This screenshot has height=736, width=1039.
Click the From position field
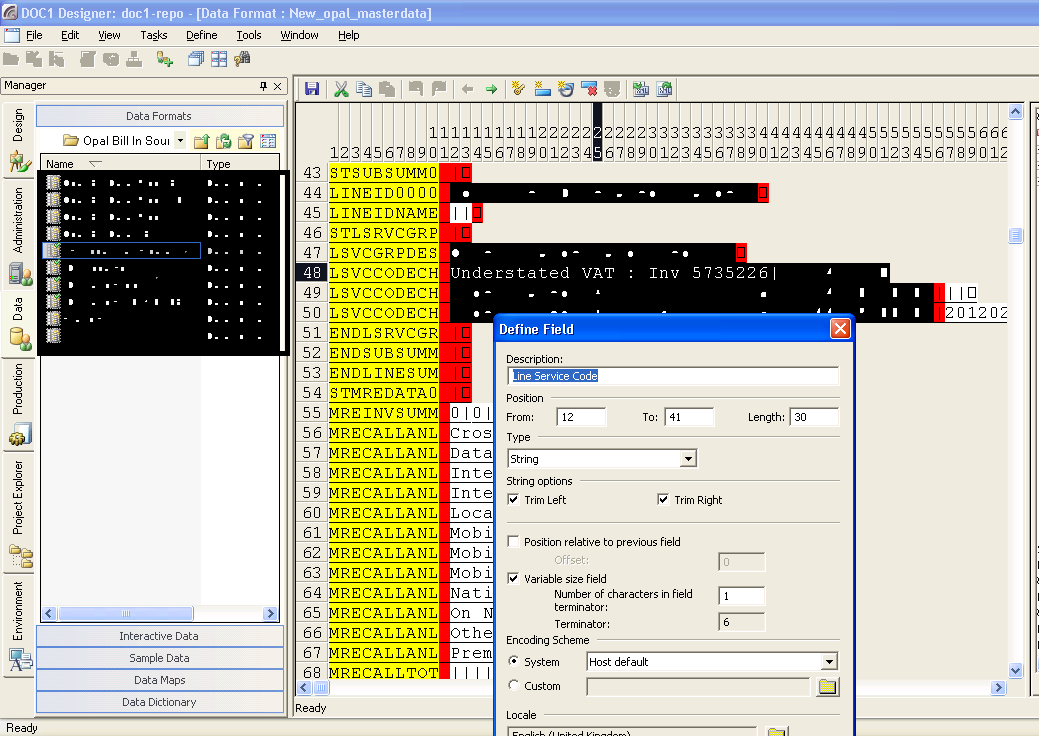coord(581,417)
